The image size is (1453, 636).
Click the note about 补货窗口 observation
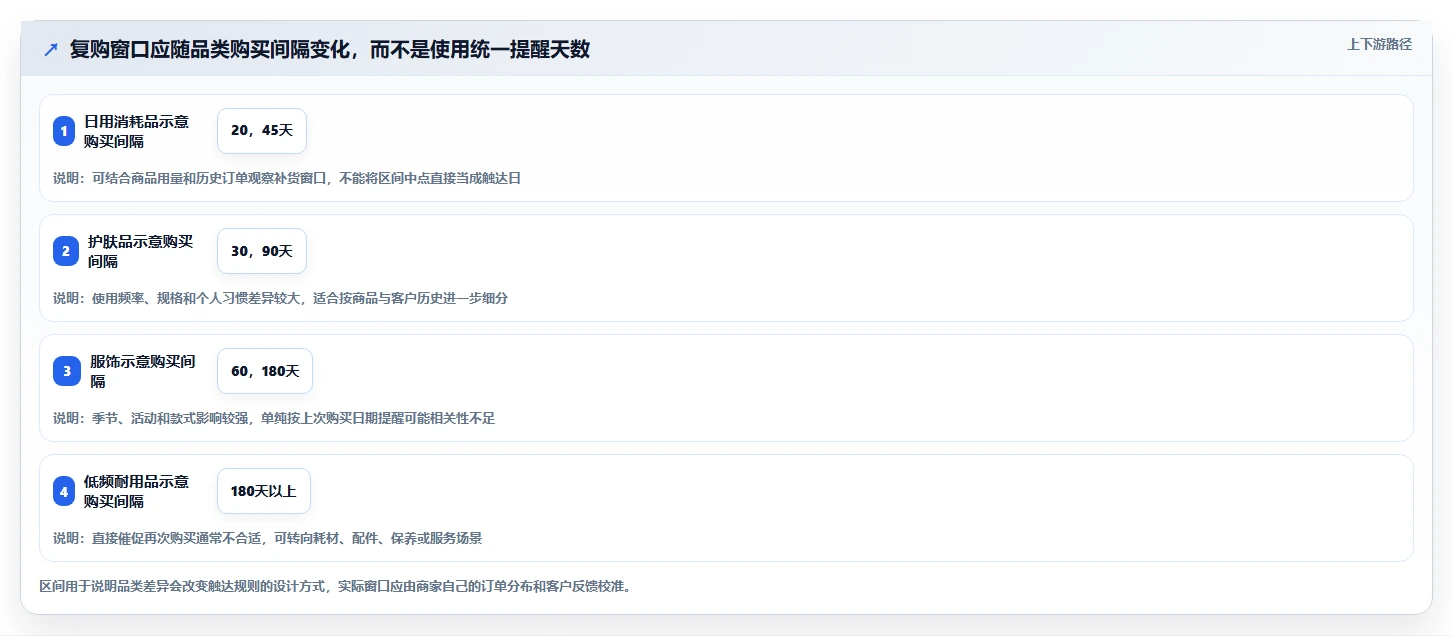[287, 178]
